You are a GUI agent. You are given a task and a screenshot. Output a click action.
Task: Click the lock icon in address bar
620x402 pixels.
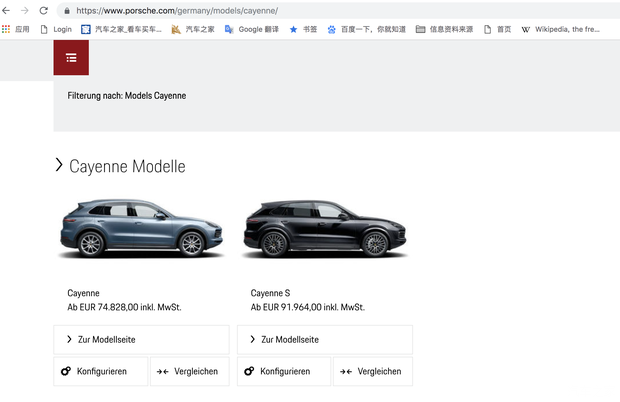67,10
